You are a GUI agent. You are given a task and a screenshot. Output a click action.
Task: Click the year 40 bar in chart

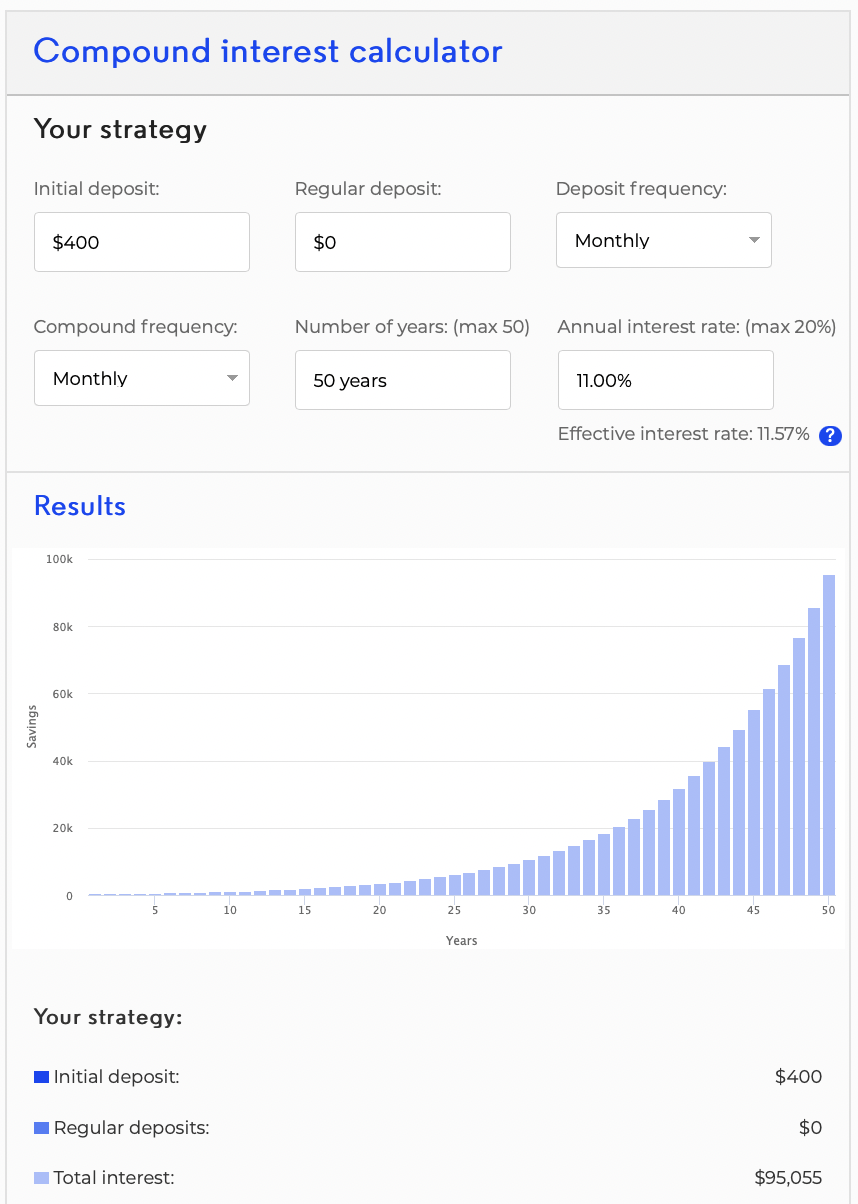679,843
